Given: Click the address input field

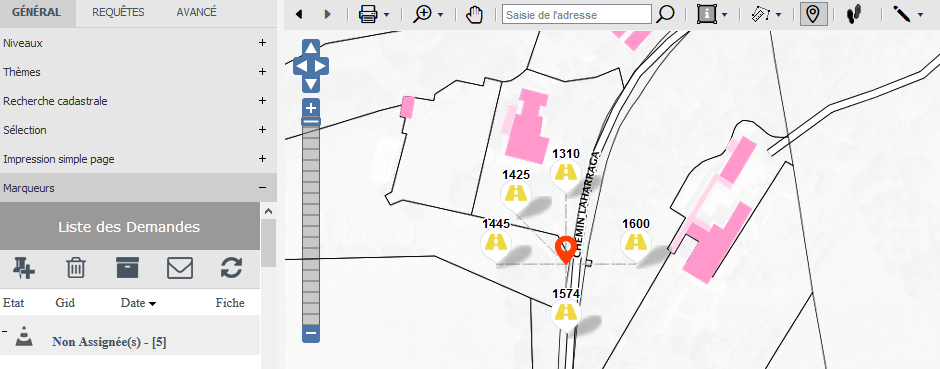Looking at the screenshot, I should coord(577,14).
